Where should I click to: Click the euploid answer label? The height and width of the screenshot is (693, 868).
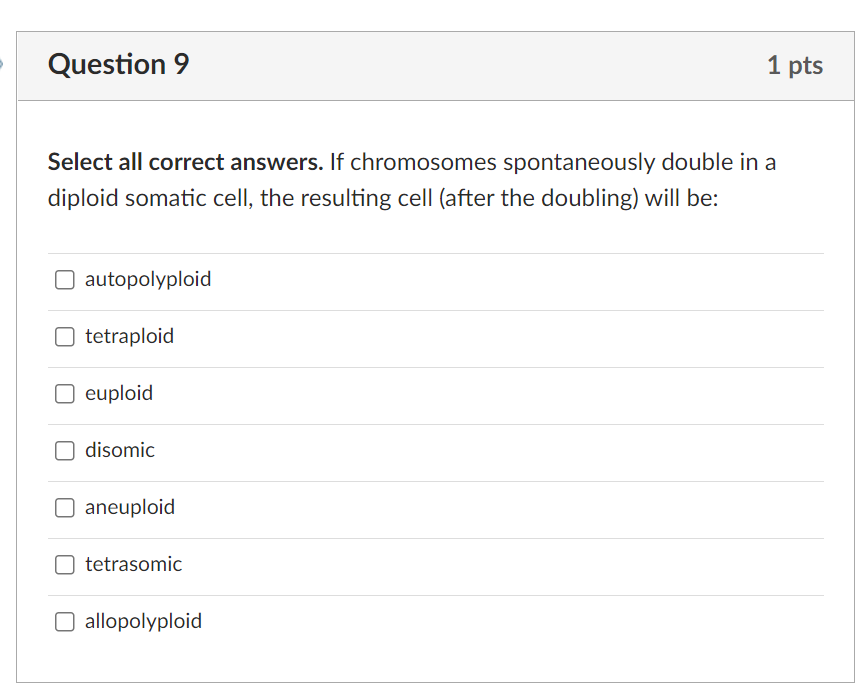pyautogui.click(x=119, y=394)
